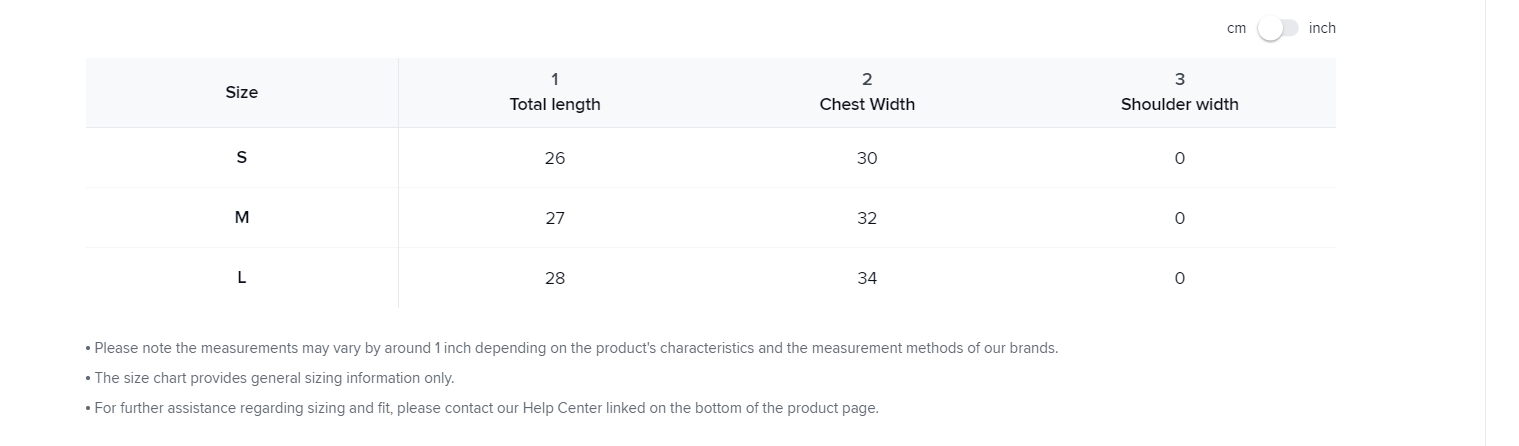Click chest width value 34 for size L
This screenshot has height=446, width=1519.
click(x=867, y=278)
